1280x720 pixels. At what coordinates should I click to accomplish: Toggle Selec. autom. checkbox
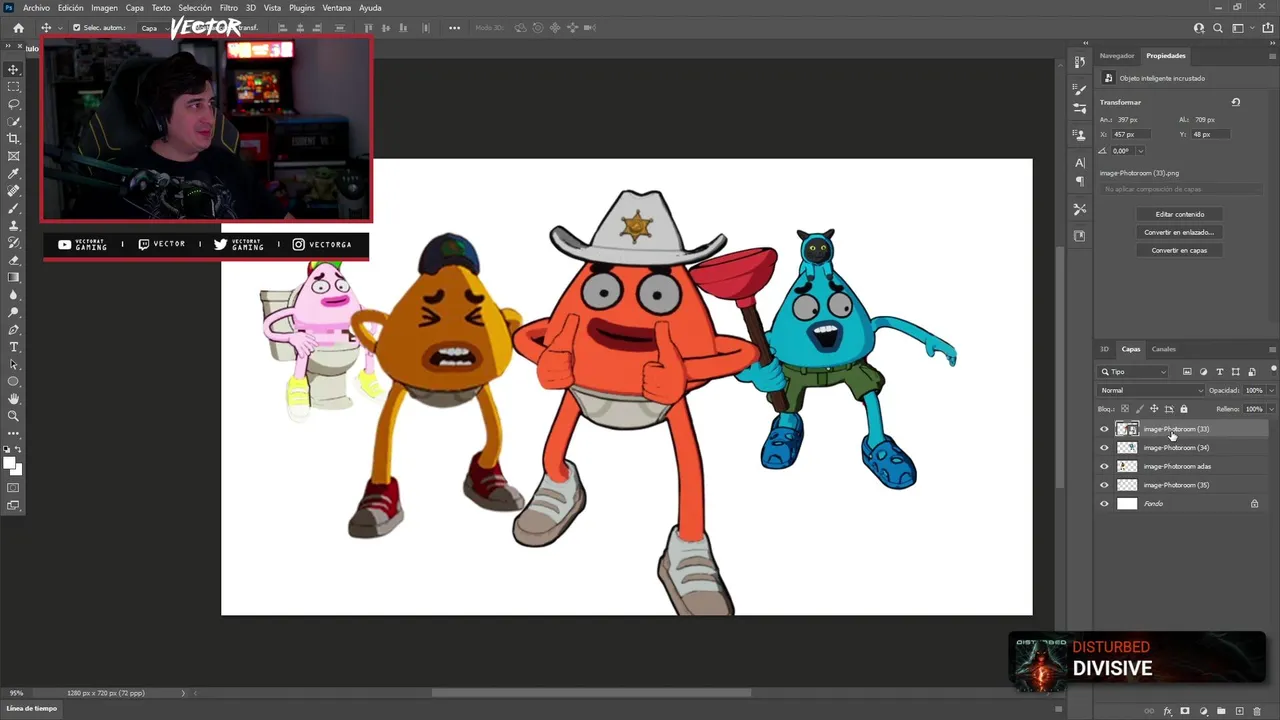(77, 28)
